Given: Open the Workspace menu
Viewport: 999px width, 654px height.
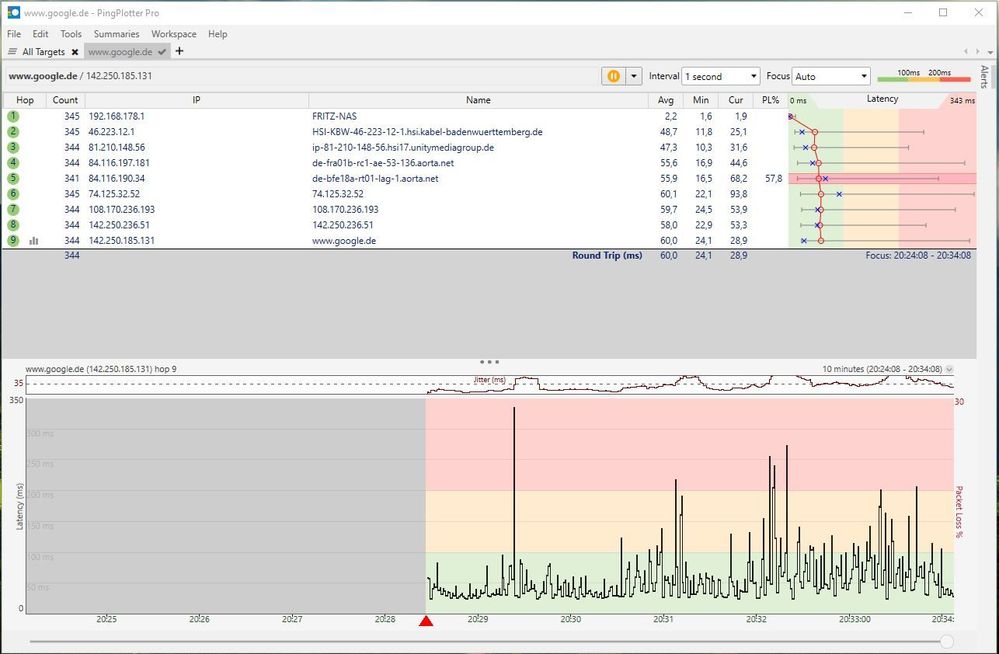Looking at the screenshot, I should point(173,34).
